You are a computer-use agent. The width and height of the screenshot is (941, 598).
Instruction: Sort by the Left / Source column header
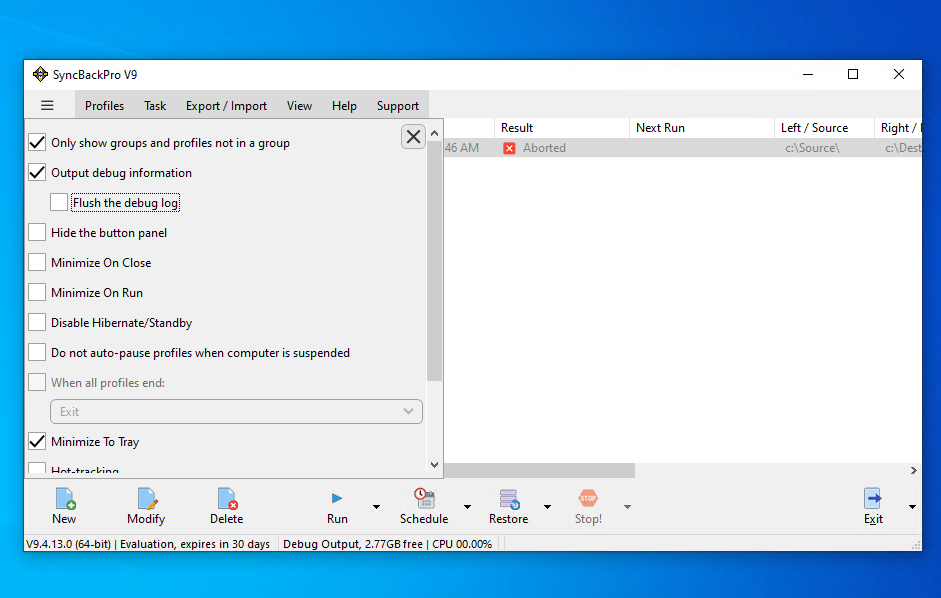pos(824,128)
